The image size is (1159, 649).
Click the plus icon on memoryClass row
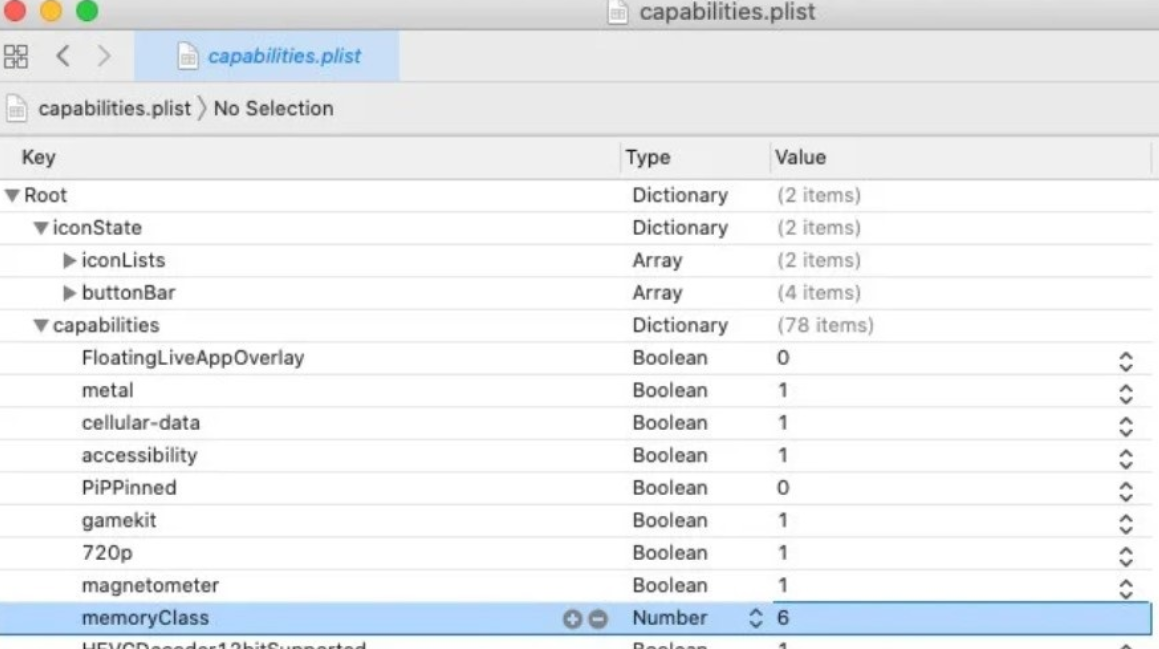(x=572, y=620)
